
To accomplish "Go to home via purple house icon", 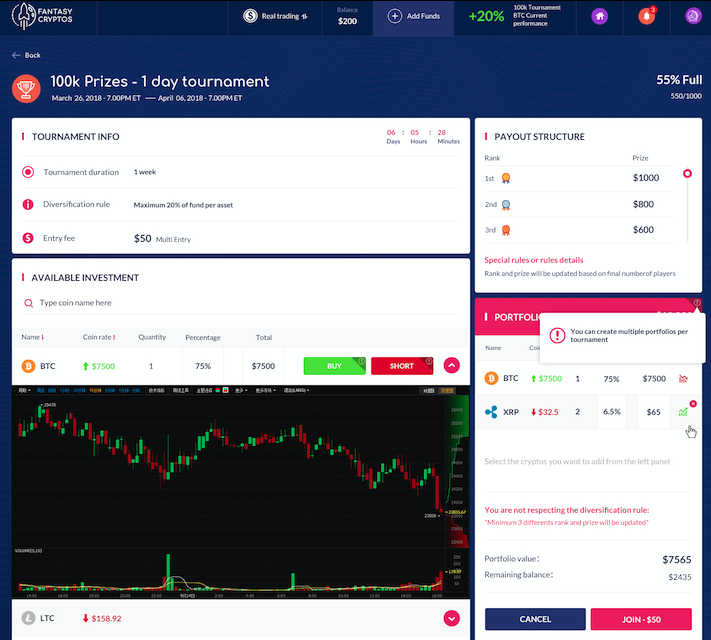I will tap(599, 16).
